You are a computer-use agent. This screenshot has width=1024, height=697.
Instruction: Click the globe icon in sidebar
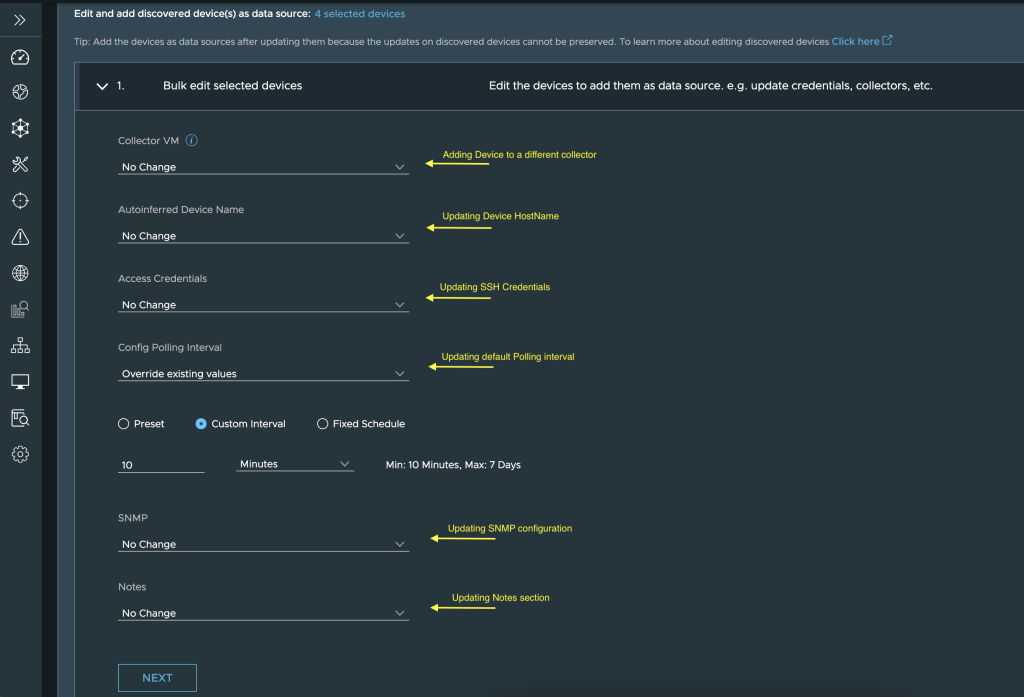pyautogui.click(x=20, y=273)
